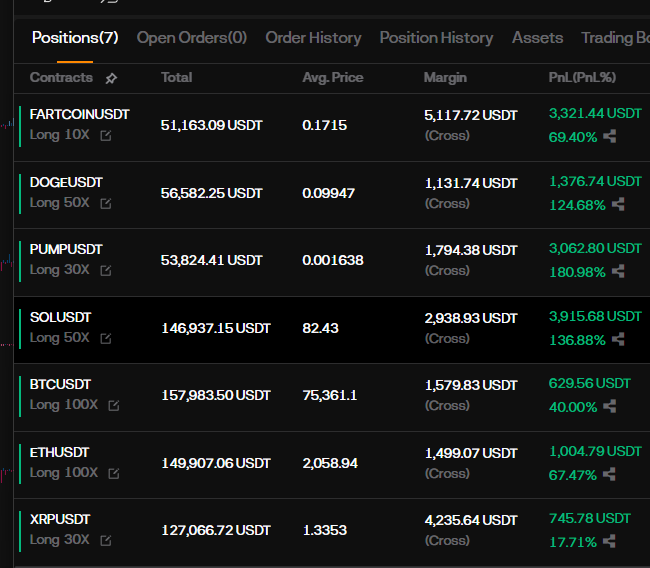Share FARTCOINUSDT 69.40% PnL
650x568 pixels.
pyautogui.click(x=609, y=136)
